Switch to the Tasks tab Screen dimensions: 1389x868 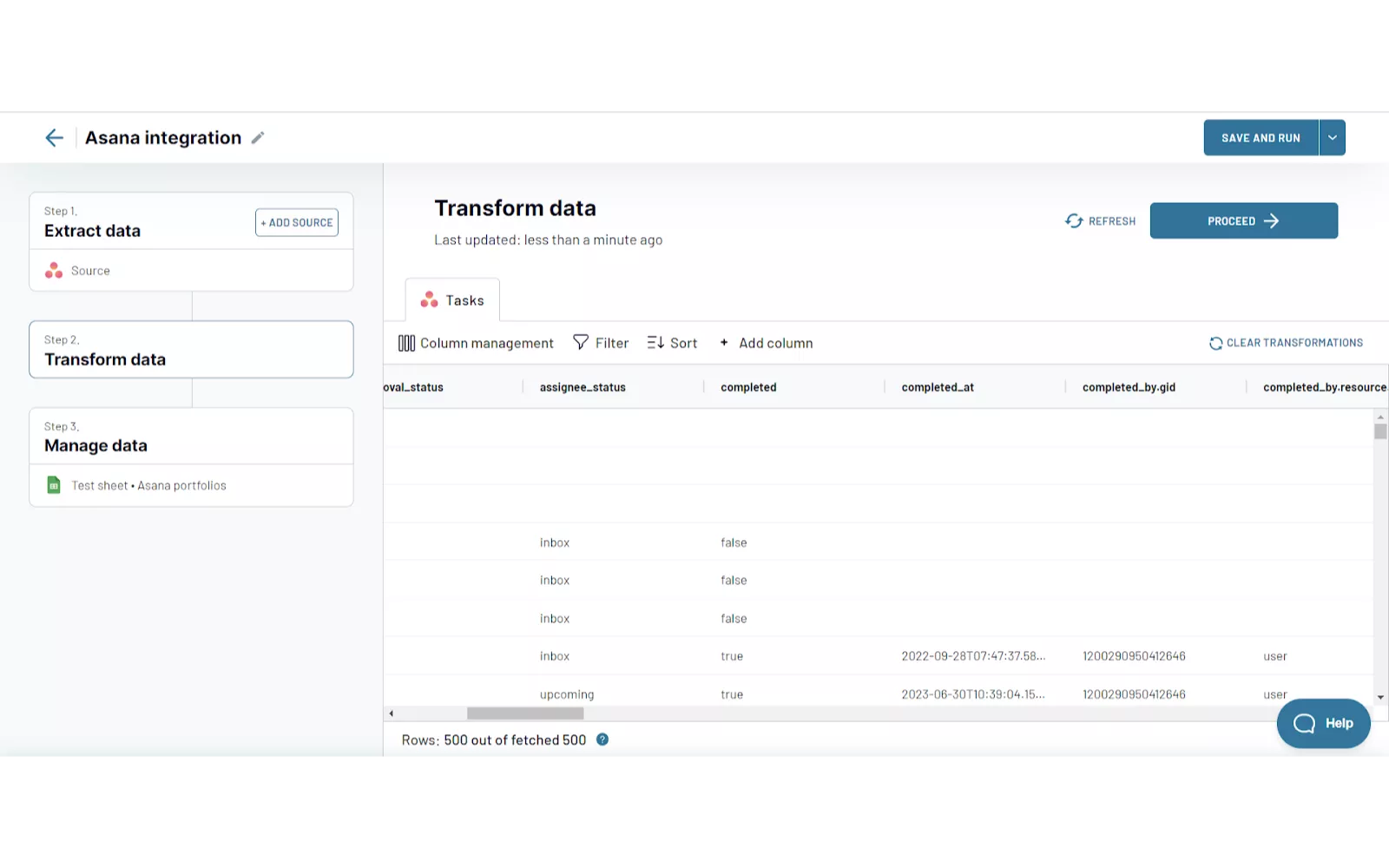[452, 300]
